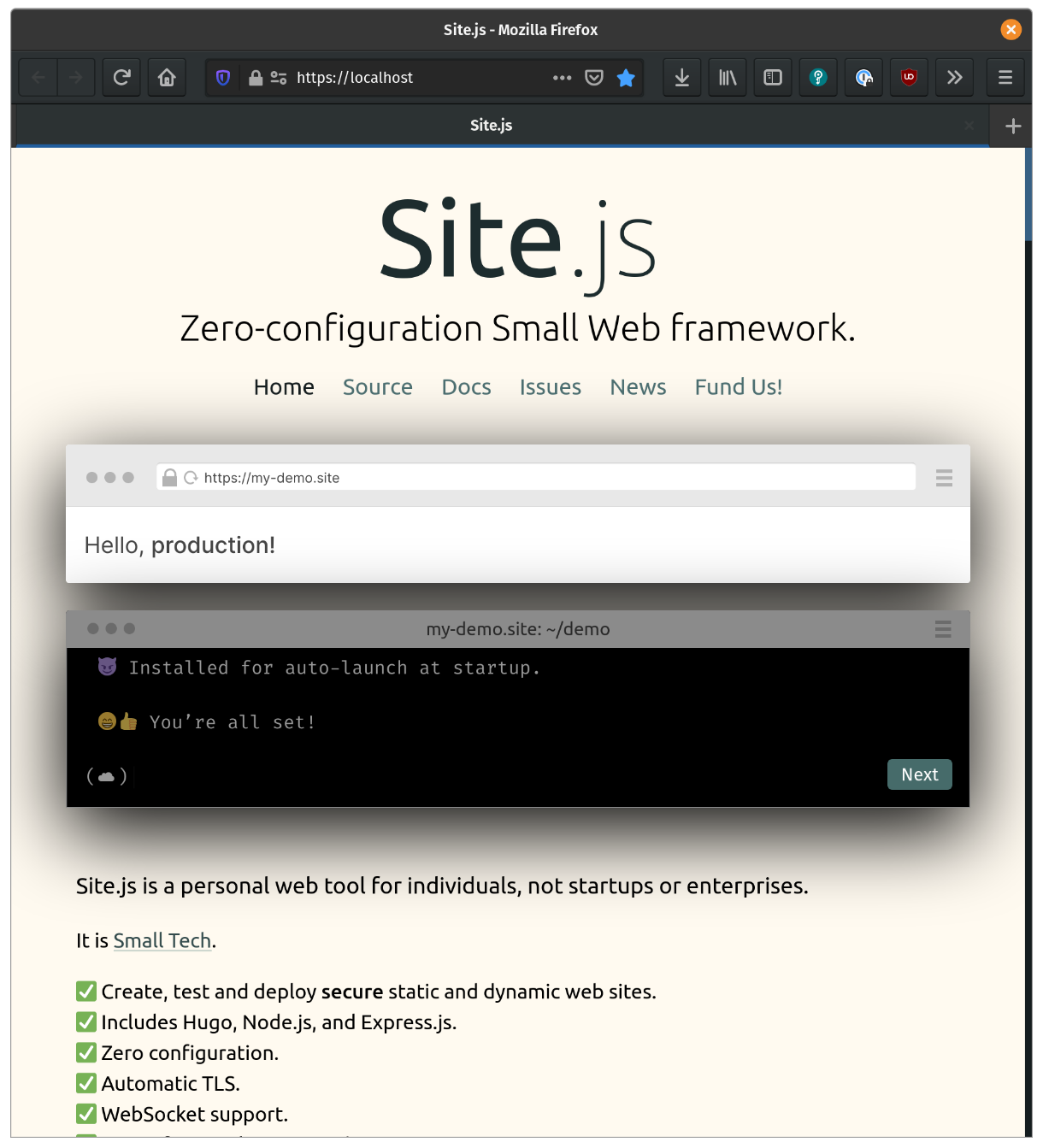Open the Fund Us! navigation link
1043x1148 pixels.
coord(739,387)
